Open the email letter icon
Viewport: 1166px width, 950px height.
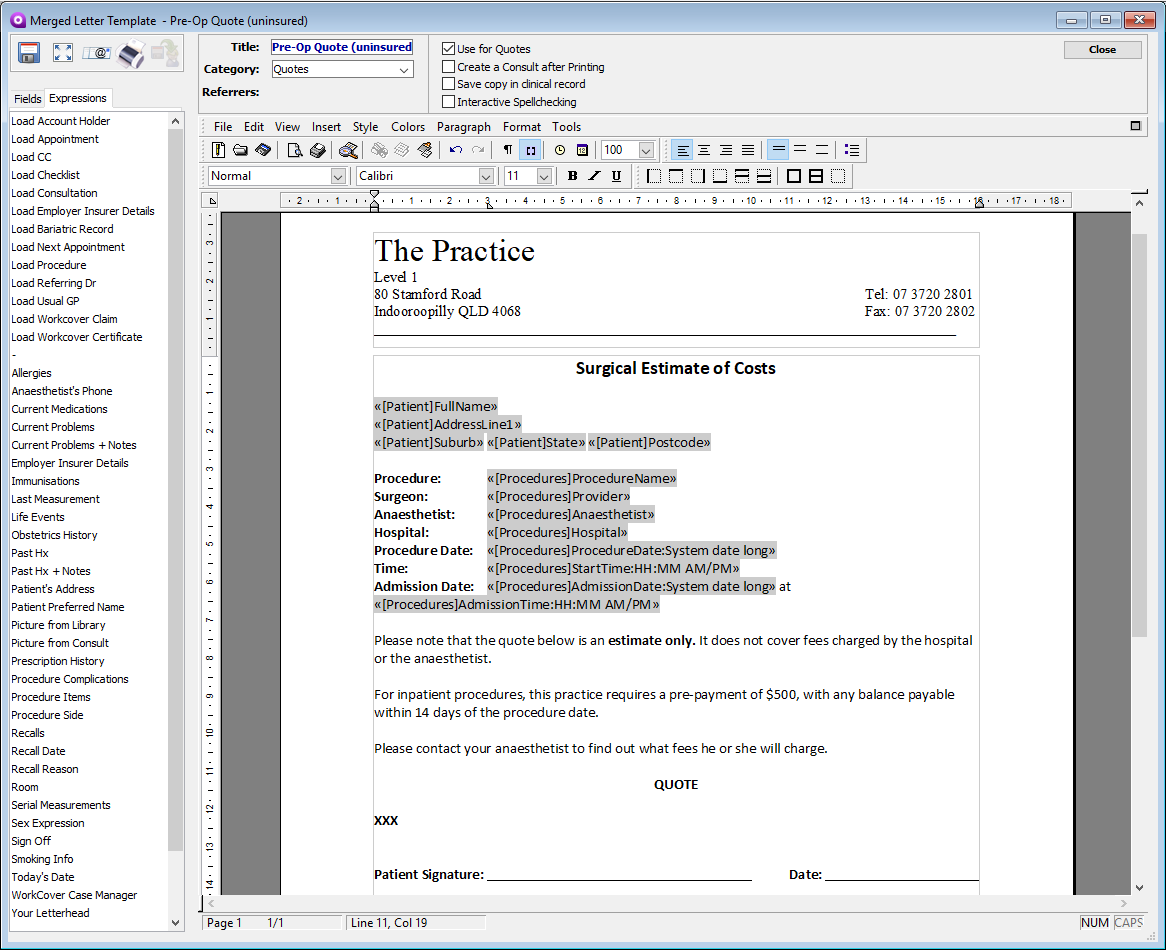(96, 53)
